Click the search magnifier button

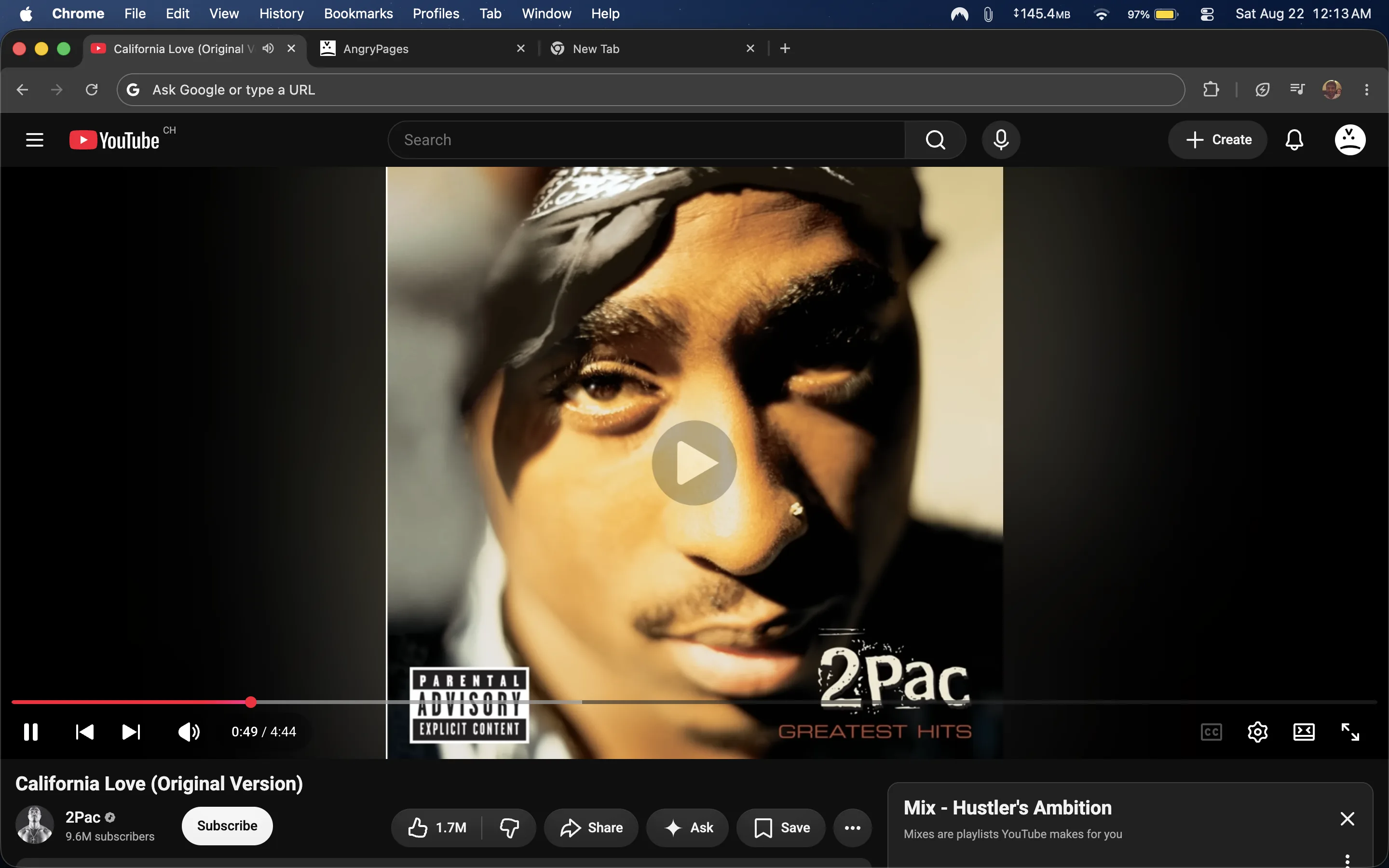tap(936, 139)
